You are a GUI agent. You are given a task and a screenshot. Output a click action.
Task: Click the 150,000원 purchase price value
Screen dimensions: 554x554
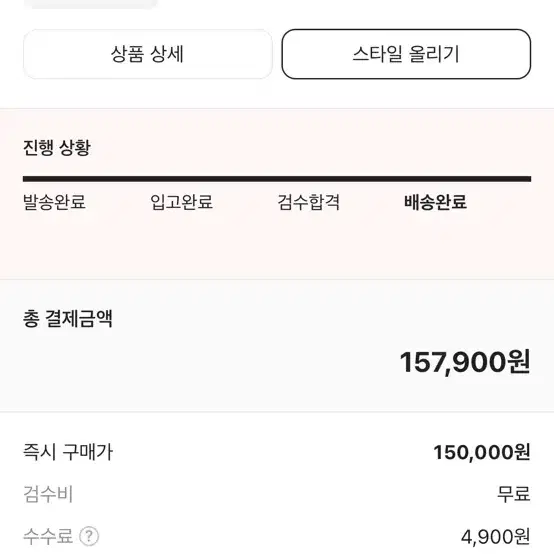482,452
